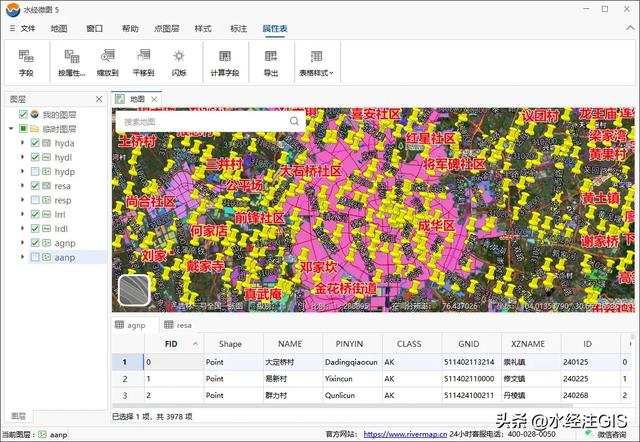This screenshot has height=442, width=640.
Task: Uncheck the agnp layer checkbox
Action: click(35, 243)
